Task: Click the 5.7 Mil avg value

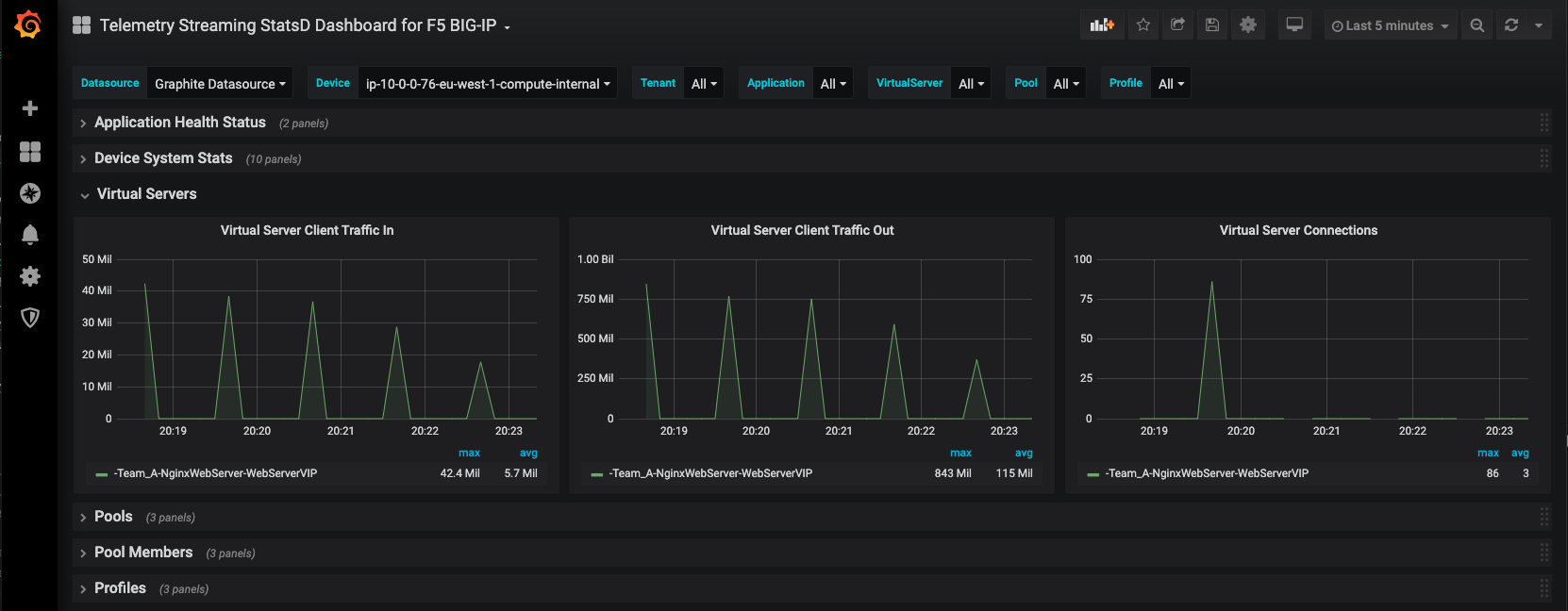Action: [x=521, y=473]
